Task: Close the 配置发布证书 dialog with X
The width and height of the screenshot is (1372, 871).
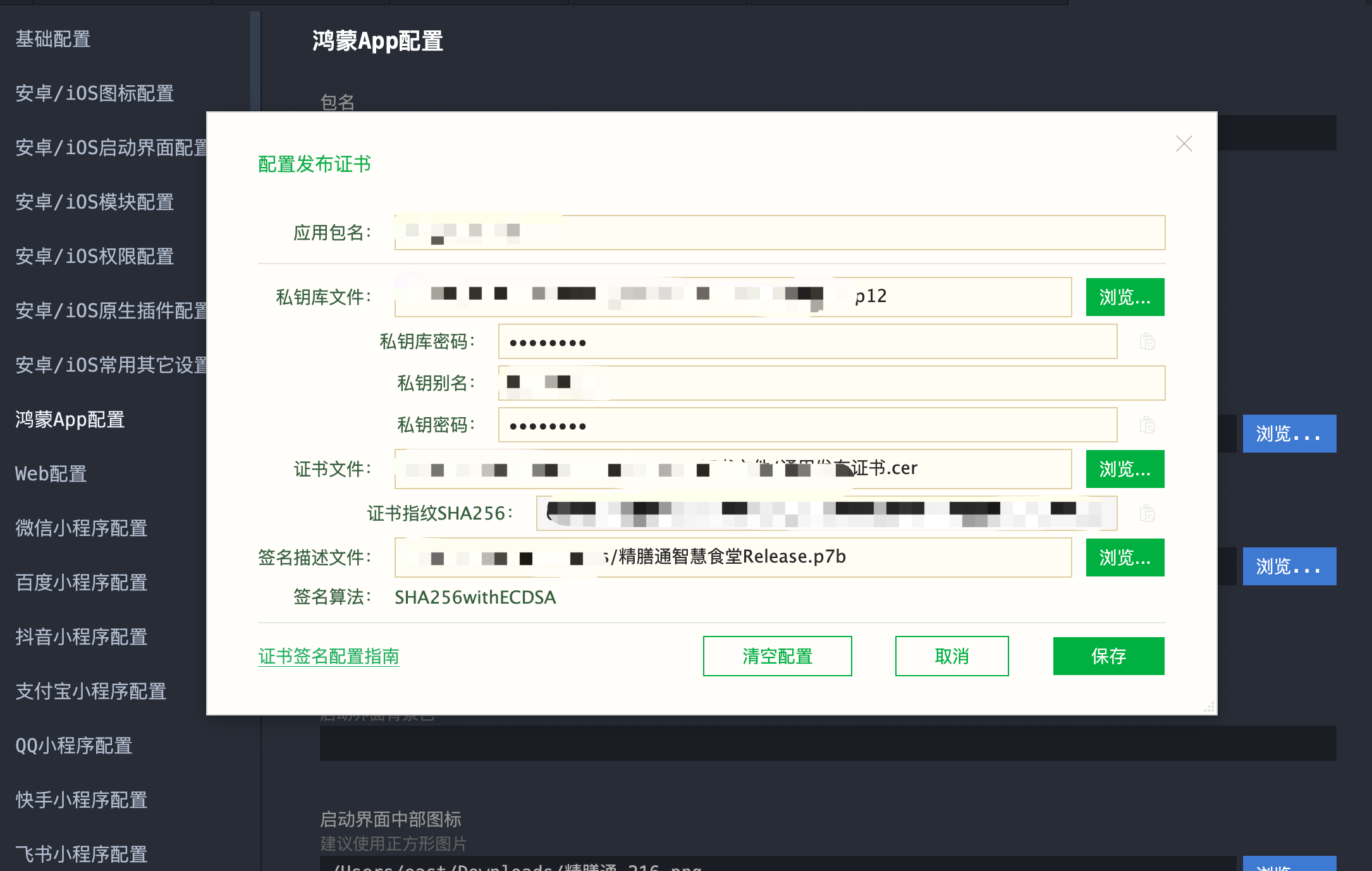Action: [1184, 144]
